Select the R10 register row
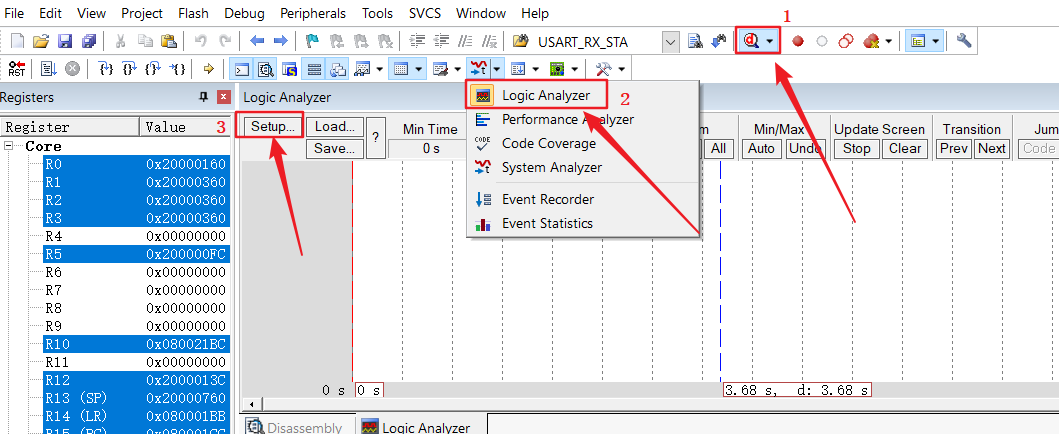Viewport: 1059px width, 434px height. (x=135, y=345)
